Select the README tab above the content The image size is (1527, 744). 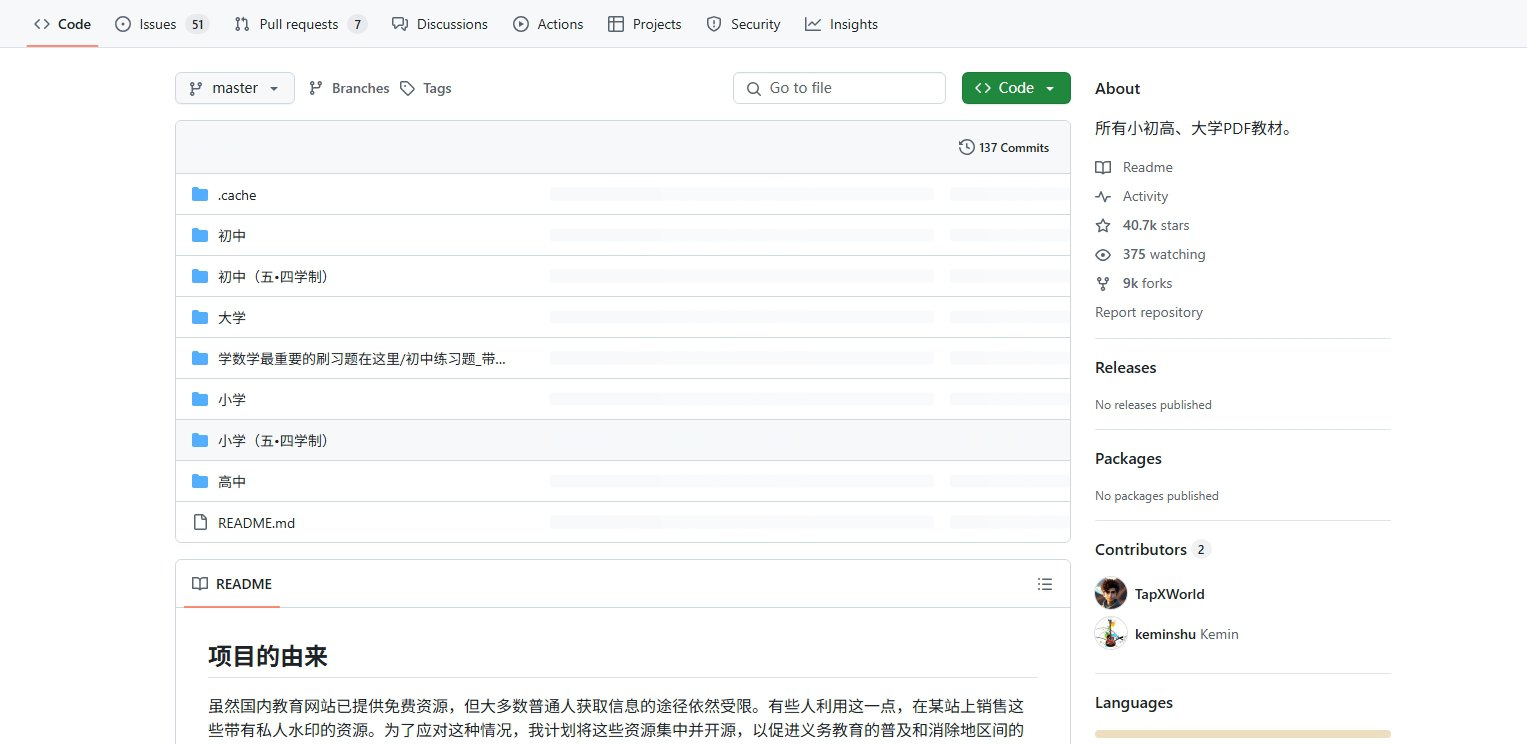pyautogui.click(x=232, y=584)
